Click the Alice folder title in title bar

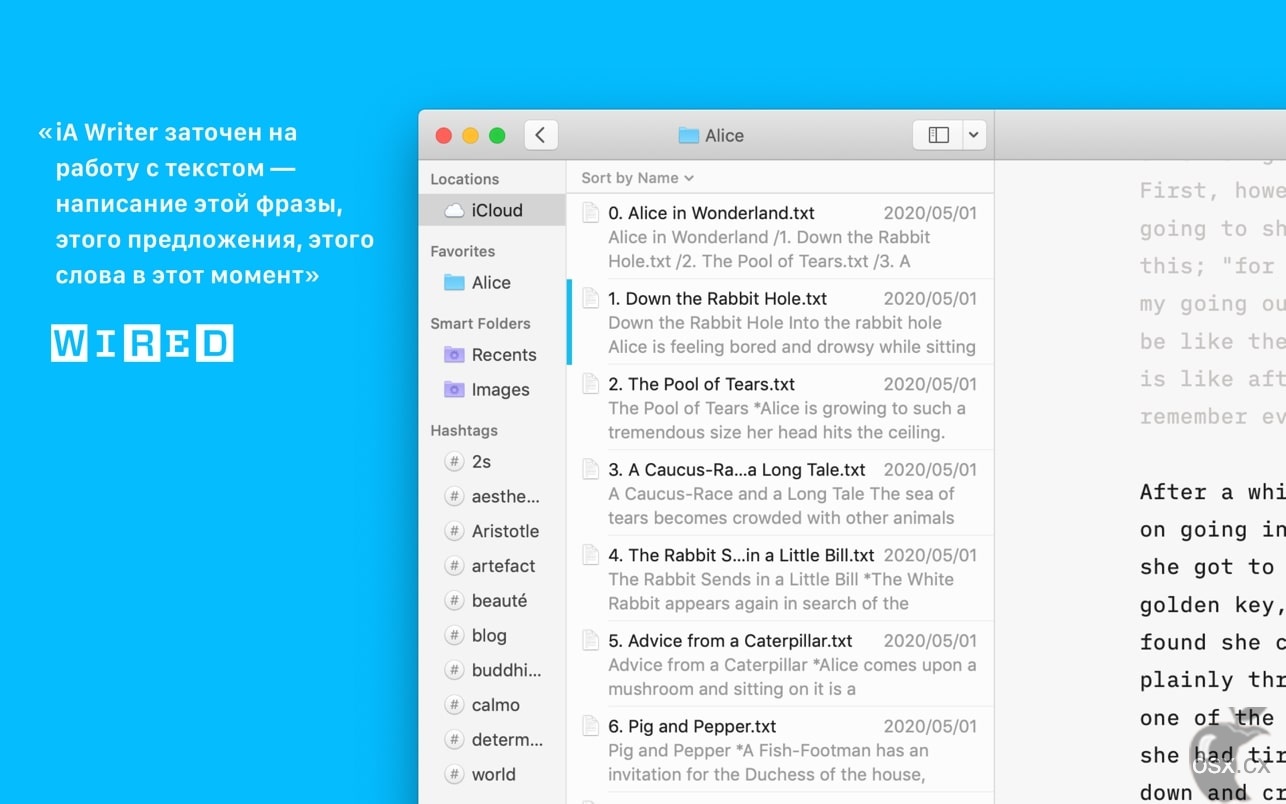[711, 136]
